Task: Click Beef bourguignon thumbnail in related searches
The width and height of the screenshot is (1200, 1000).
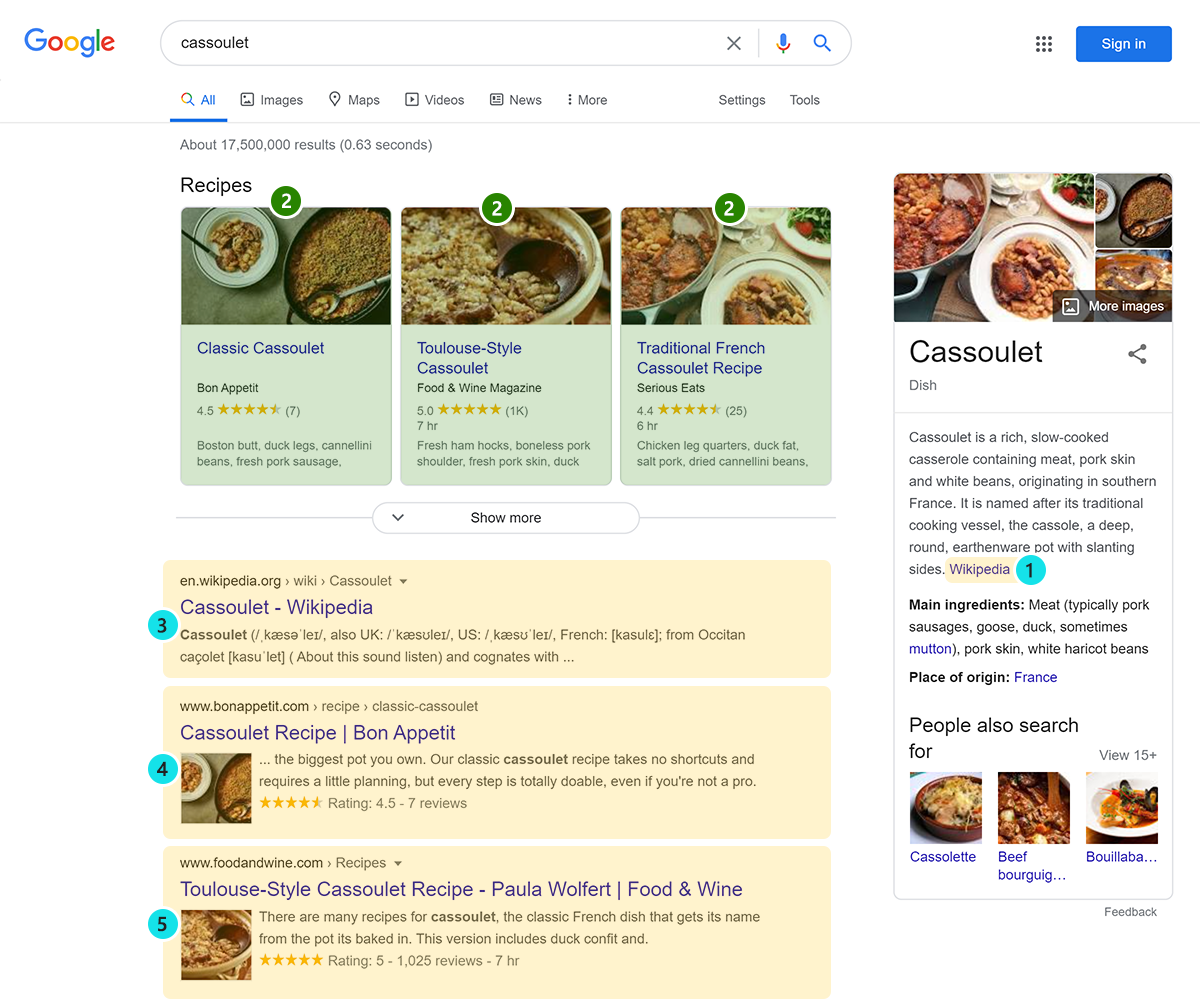Action: pyautogui.click(x=1034, y=808)
